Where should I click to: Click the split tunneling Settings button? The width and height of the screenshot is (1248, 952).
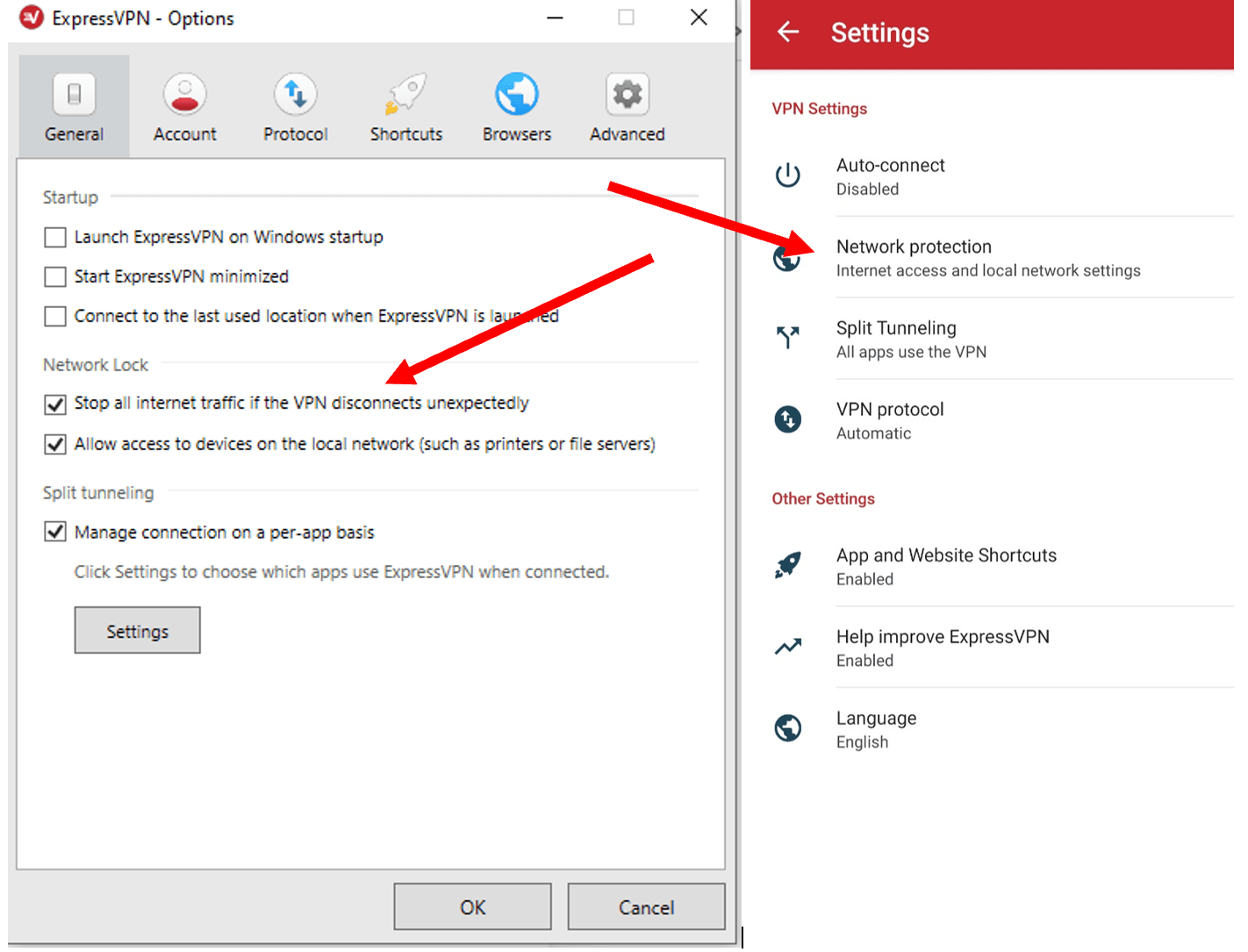[x=137, y=631]
